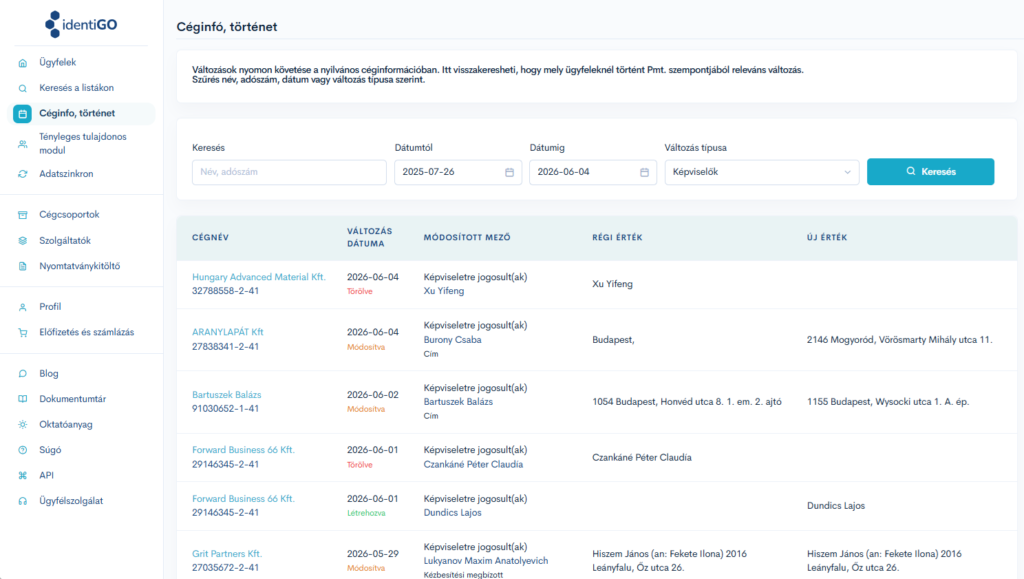The image size is (1024, 579).
Task: Click the Cégcsoportok icon
Action: tap(23, 215)
